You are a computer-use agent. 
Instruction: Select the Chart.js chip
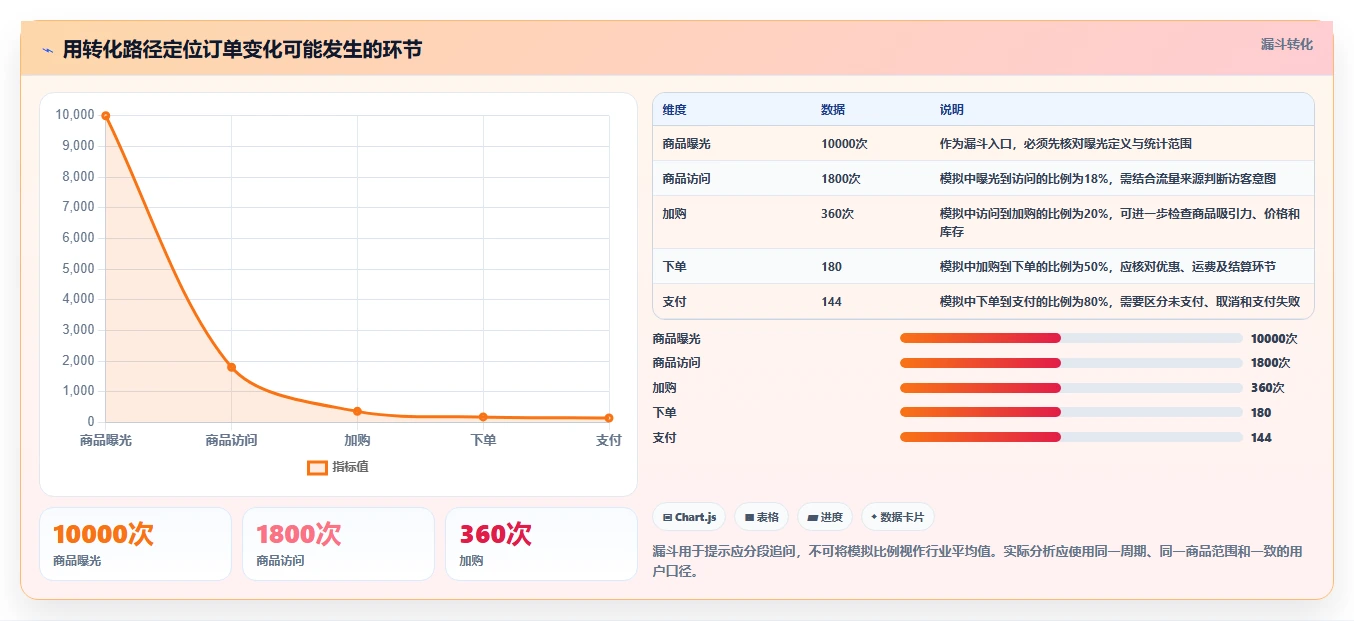pyautogui.click(x=689, y=517)
